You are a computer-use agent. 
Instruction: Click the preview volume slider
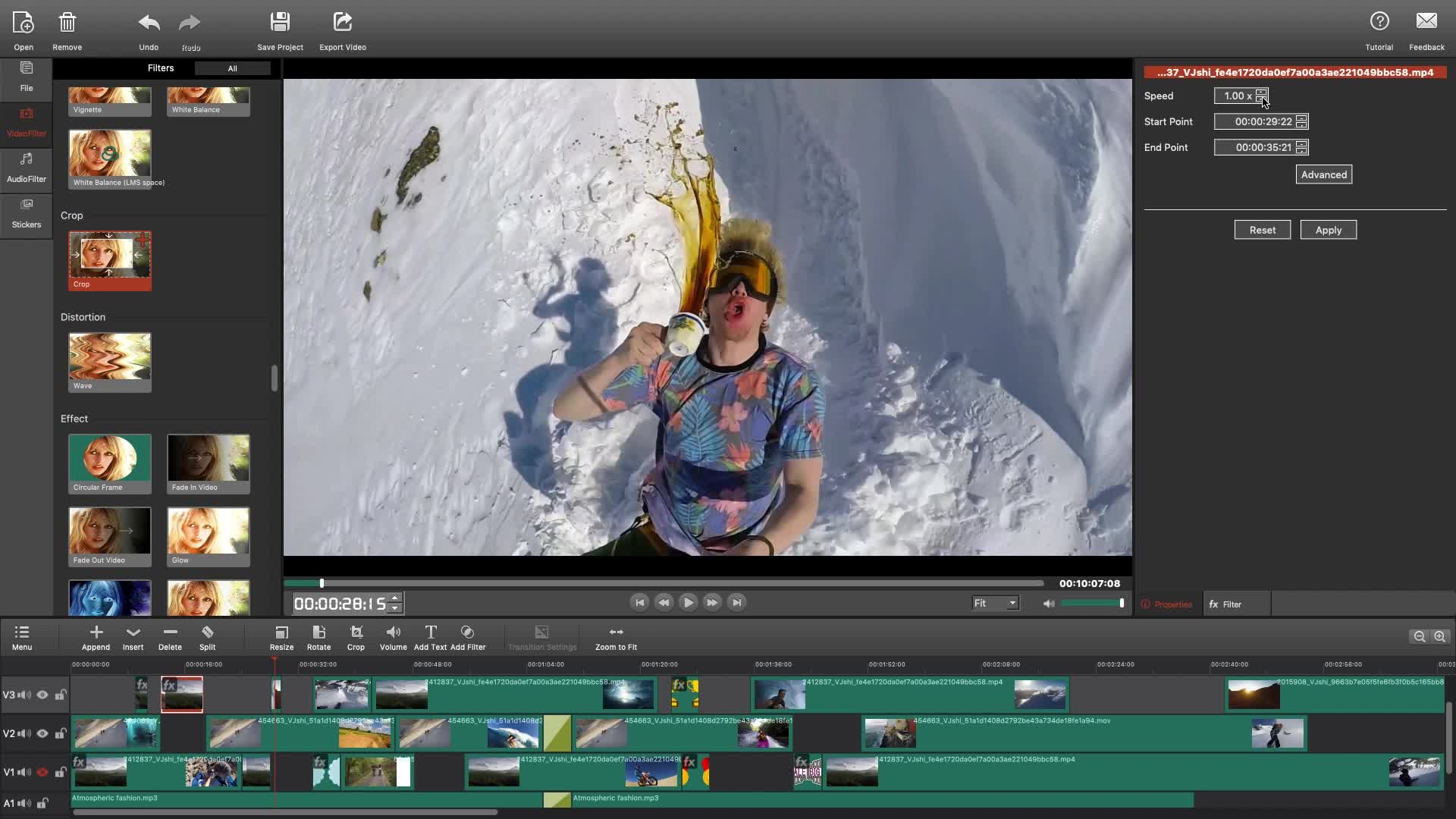coord(1092,603)
